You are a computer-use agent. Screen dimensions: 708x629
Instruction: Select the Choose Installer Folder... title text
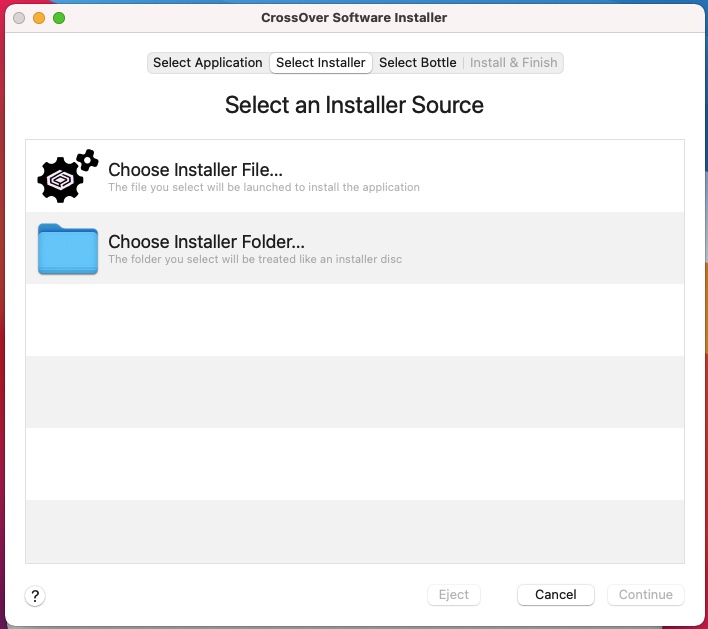click(206, 242)
